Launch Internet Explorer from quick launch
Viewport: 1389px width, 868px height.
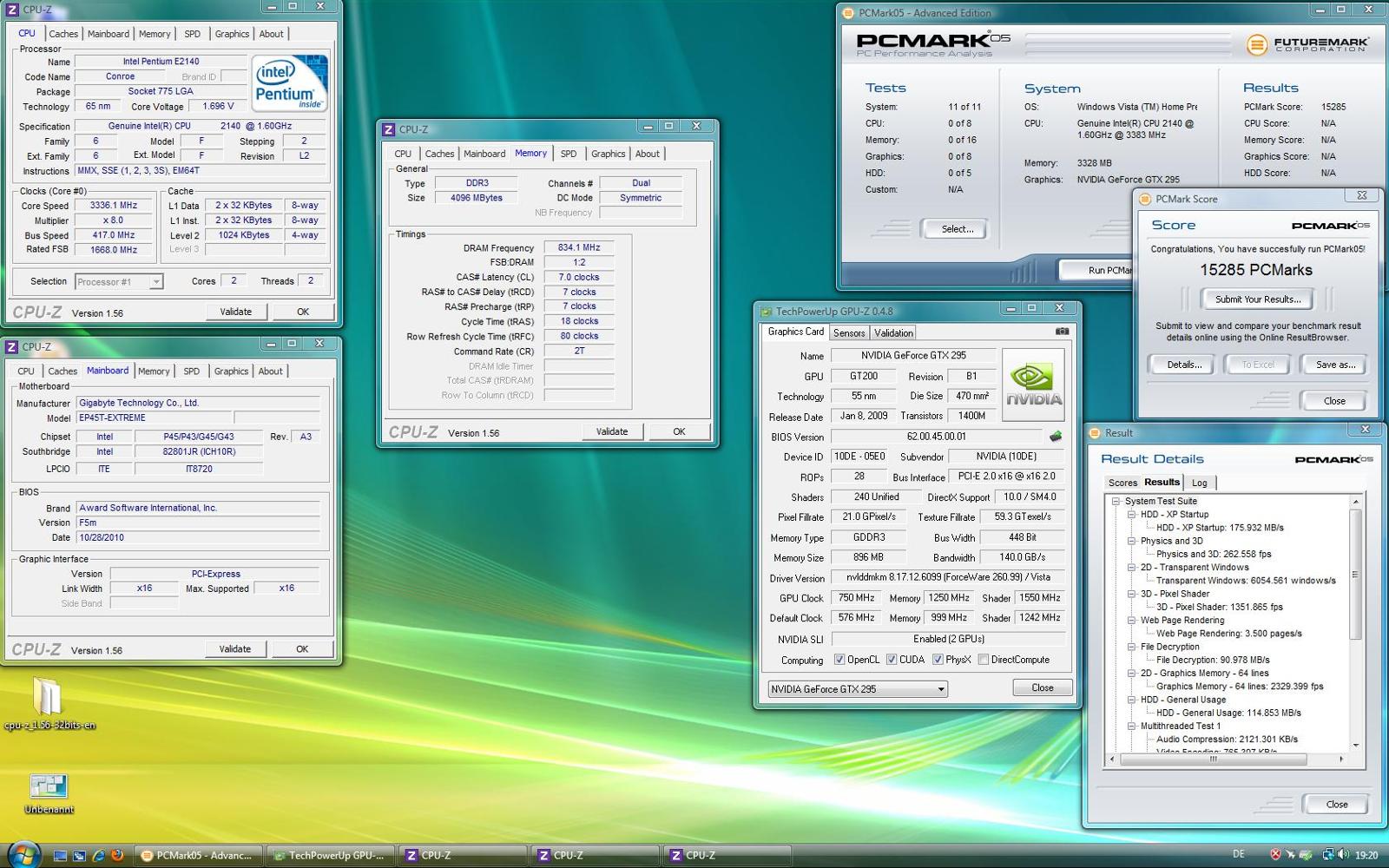tap(98, 855)
